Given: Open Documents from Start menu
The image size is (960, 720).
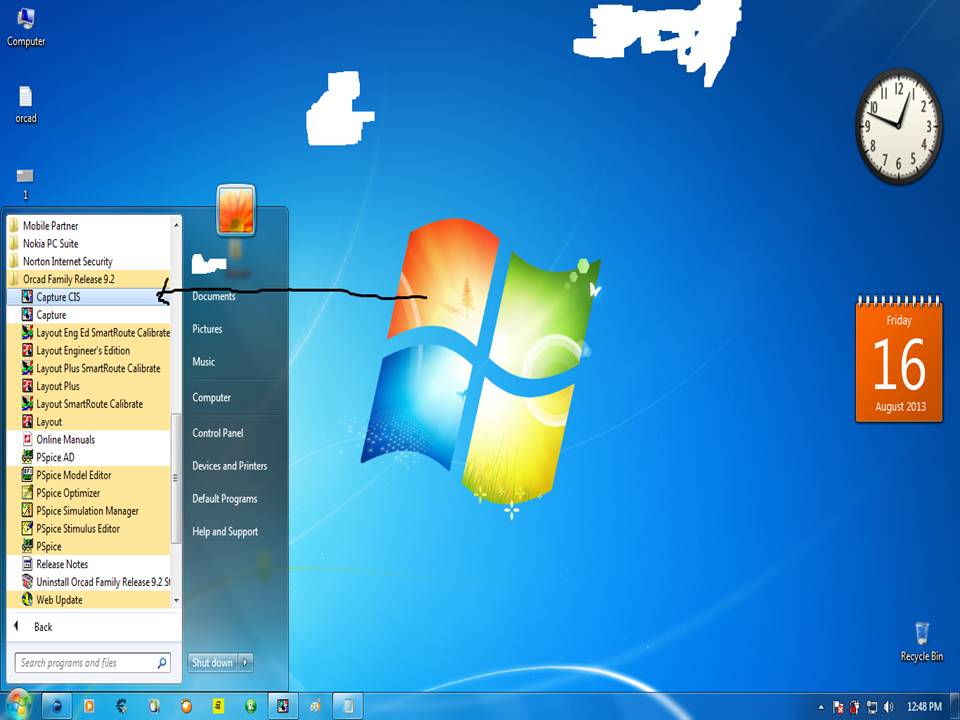Looking at the screenshot, I should [x=214, y=296].
